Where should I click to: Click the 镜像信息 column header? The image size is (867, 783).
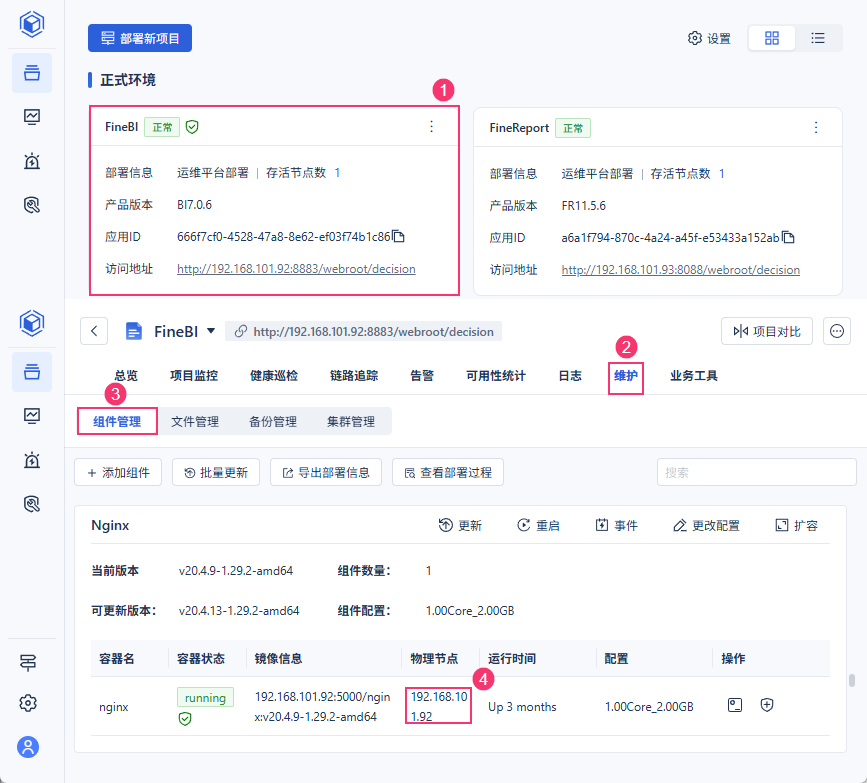[278, 659]
